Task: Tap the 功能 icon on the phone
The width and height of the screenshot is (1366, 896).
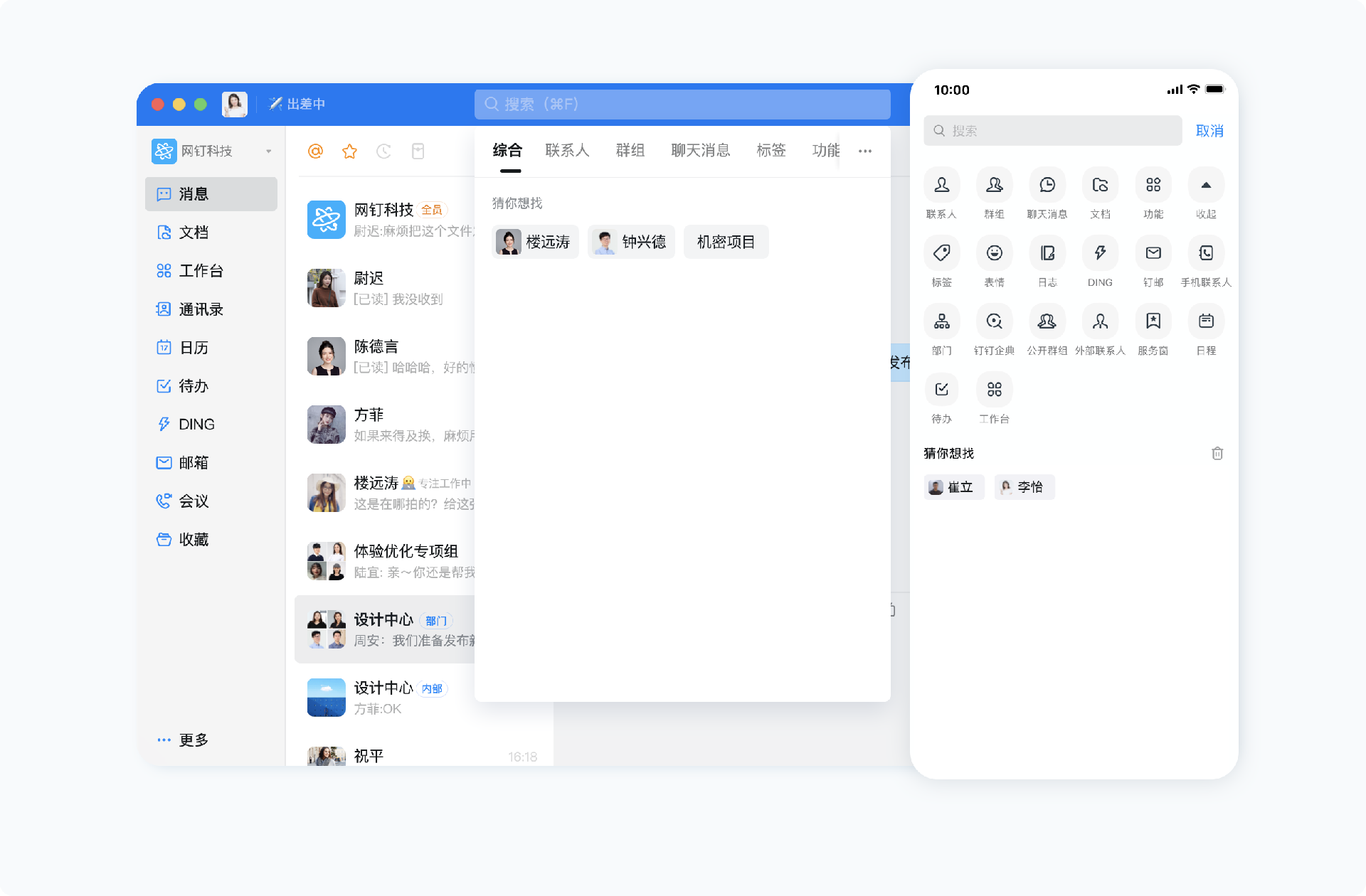Action: (1153, 185)
